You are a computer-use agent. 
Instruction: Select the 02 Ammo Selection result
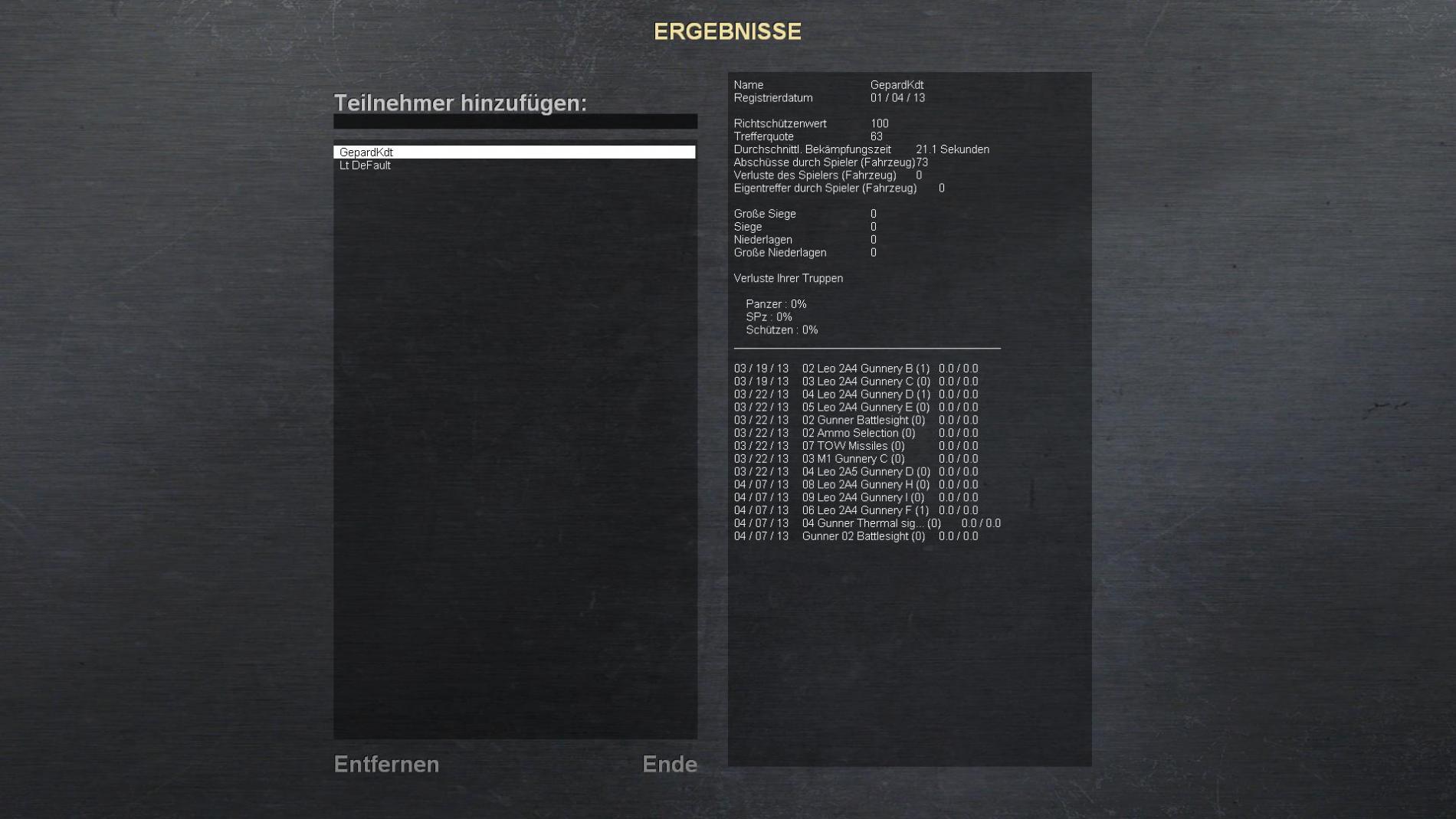click(858, 433)
